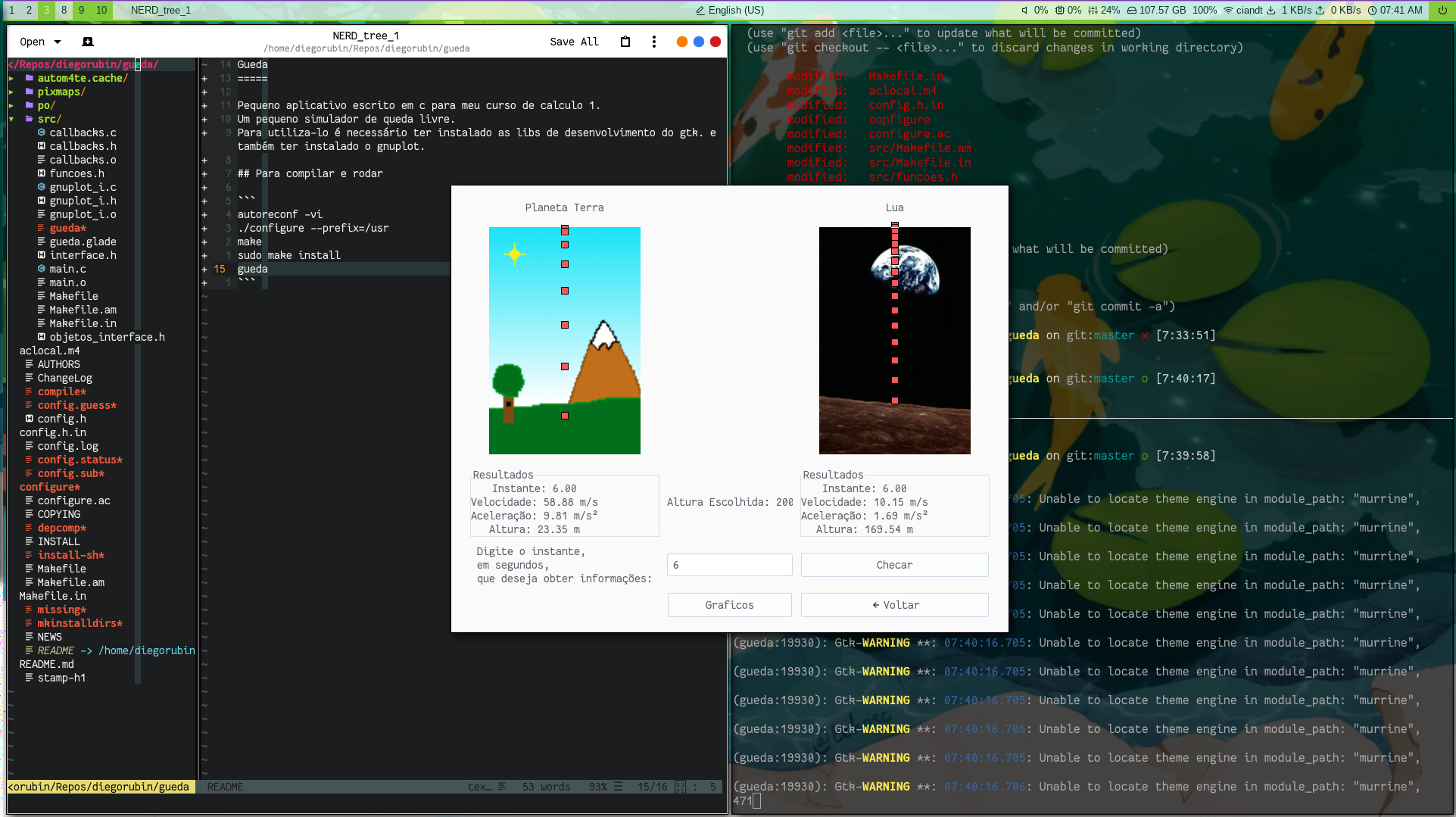The width and height of the screenshot is (1456, 817).
Task: Click the stamp-h1 file icon
Action: pos(30,678)
